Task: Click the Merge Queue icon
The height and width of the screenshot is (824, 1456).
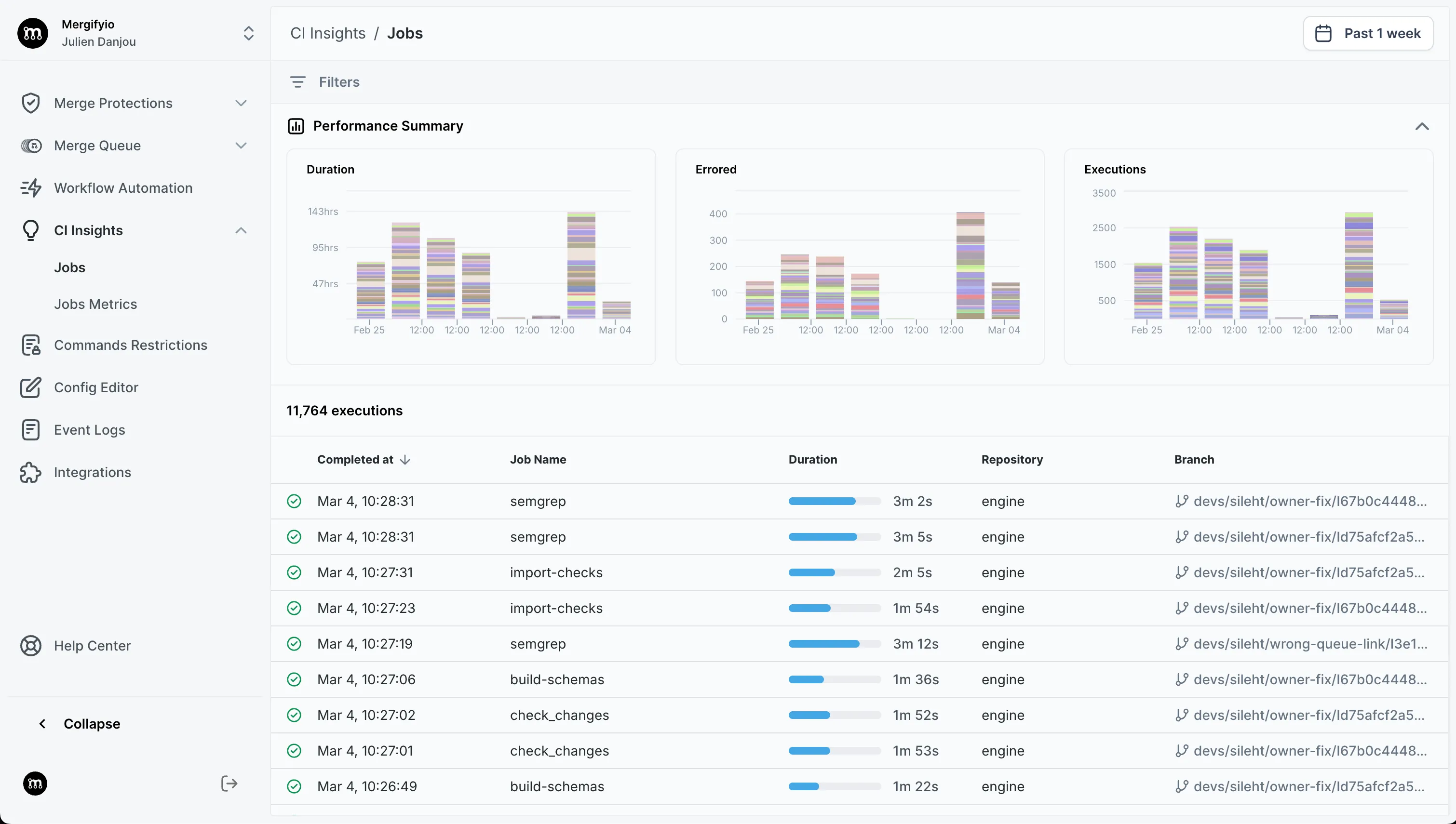Action: click(x=31, y=146)
